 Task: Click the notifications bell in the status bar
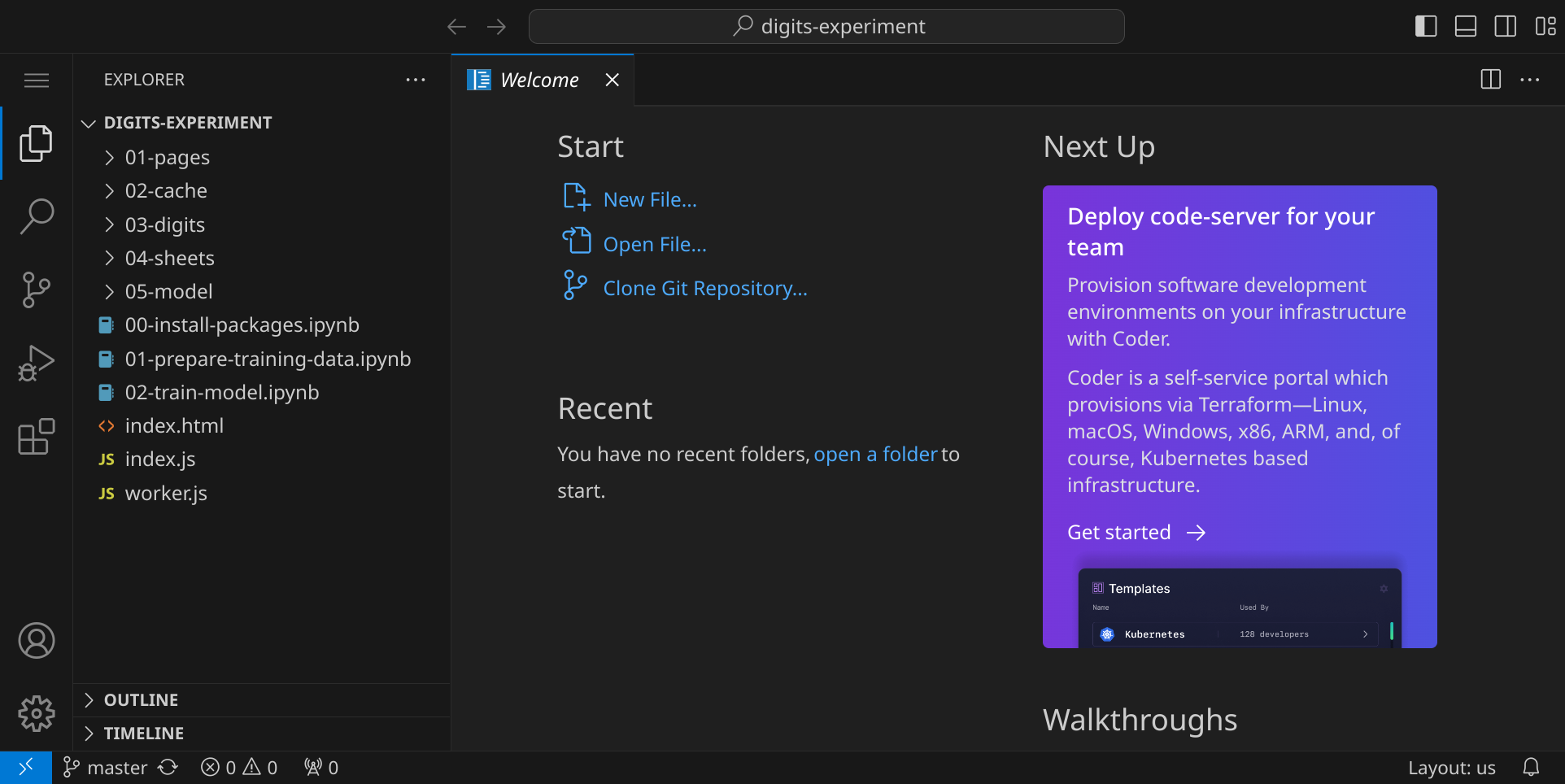pos(1531,767)
